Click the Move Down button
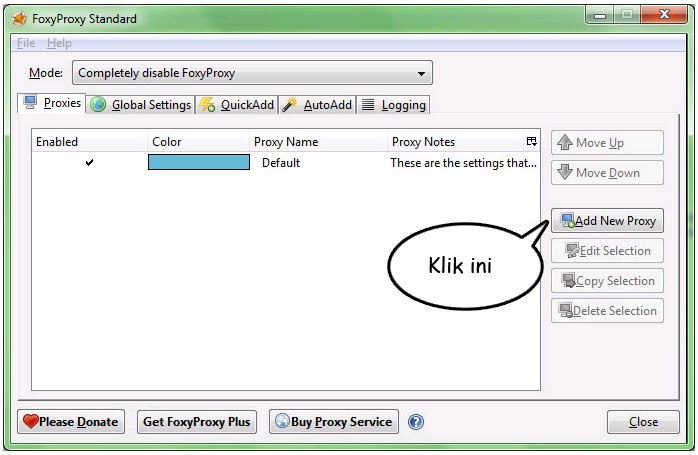Viewport: 698px width, 455px height. tap(607, 173)
